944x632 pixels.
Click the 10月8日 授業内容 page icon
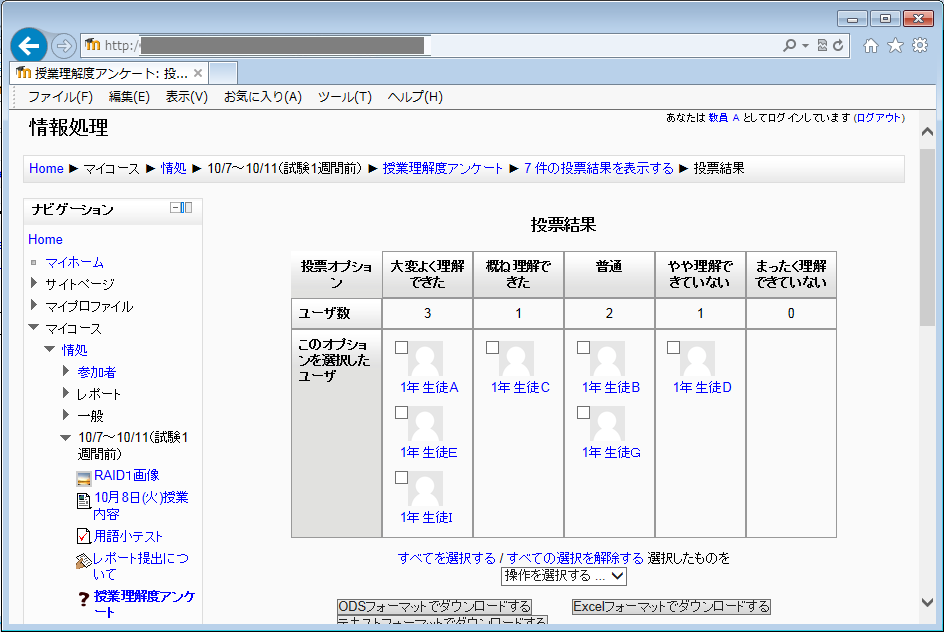click(x=84, y=501)
